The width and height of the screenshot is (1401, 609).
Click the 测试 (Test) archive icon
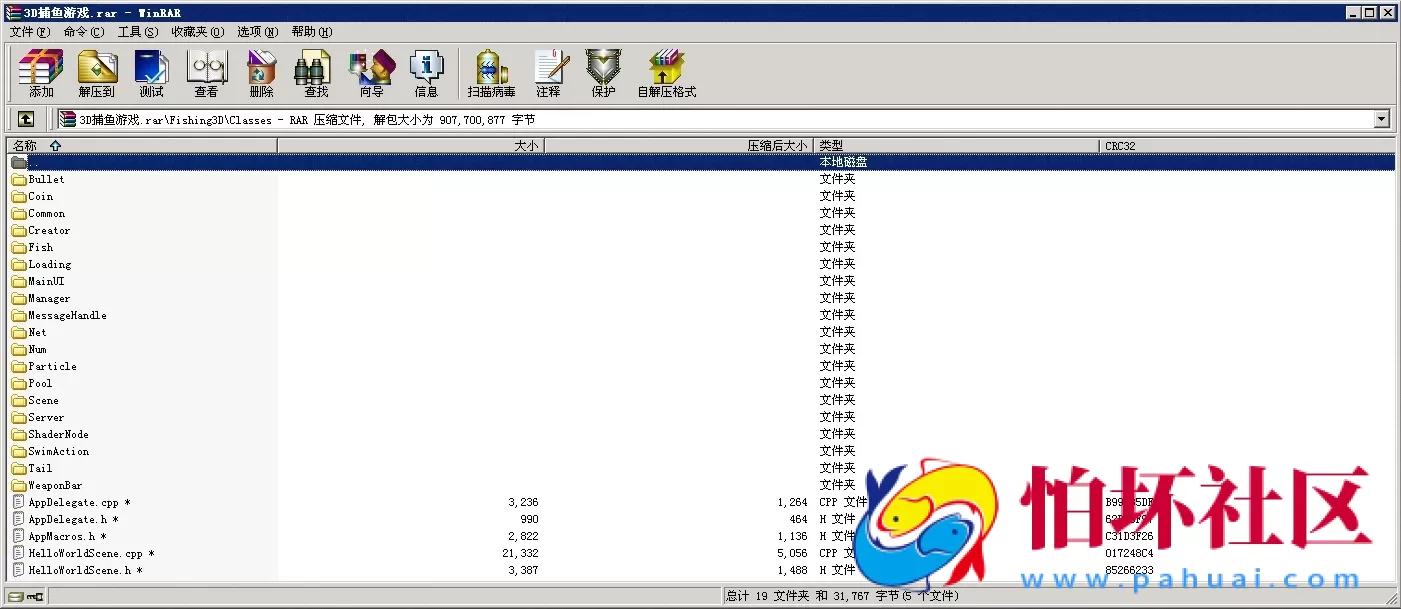coord(151,70)
